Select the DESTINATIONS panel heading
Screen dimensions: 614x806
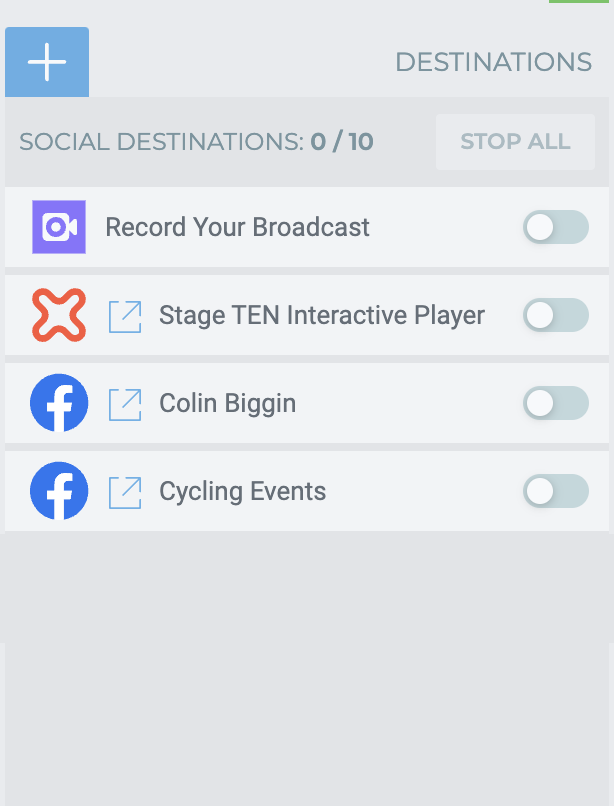click(x=494, y=62)
